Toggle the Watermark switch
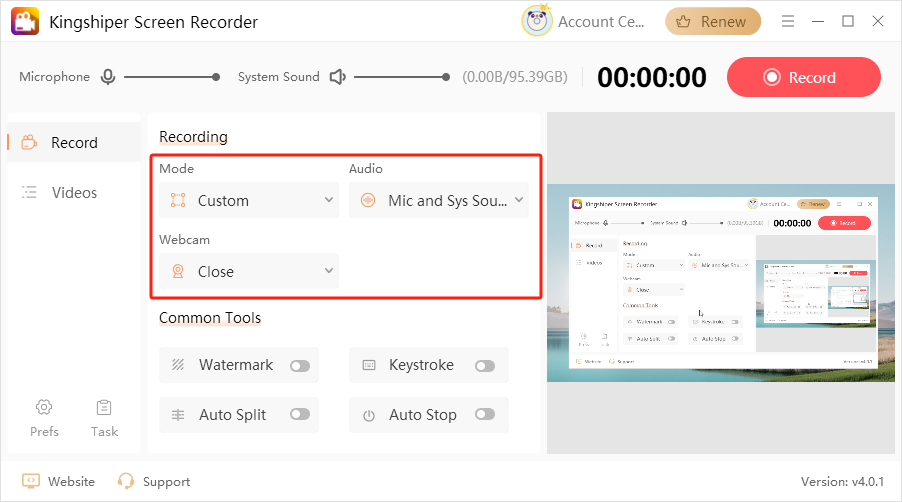The height and width of the screenshot is (502, 902). 300,366
